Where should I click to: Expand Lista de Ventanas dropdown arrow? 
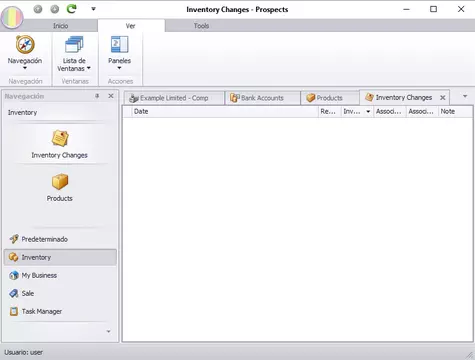click(x=89, y=68)
